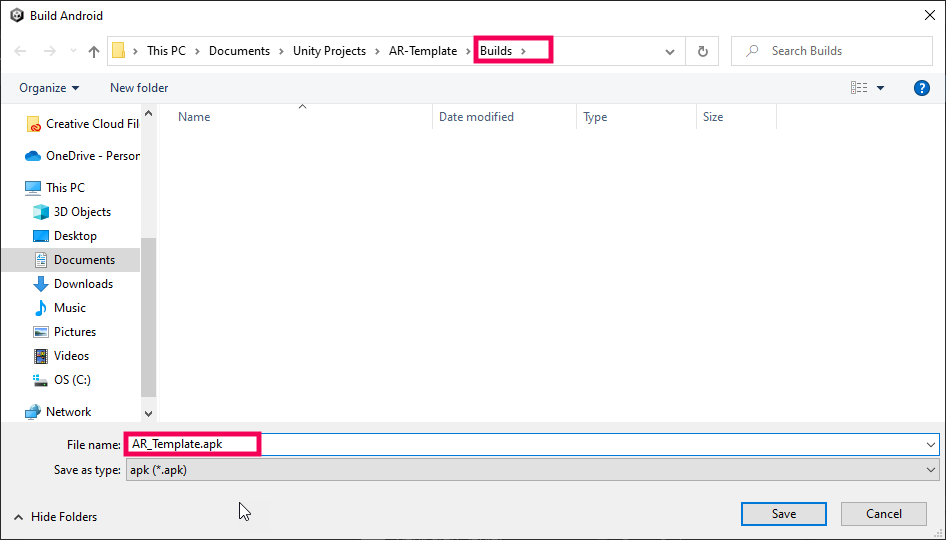Image resolution: width=946 pixels, height=540 pixels.
Task: Open the Save as type dropdown
Action: click(x=532, y=470)
